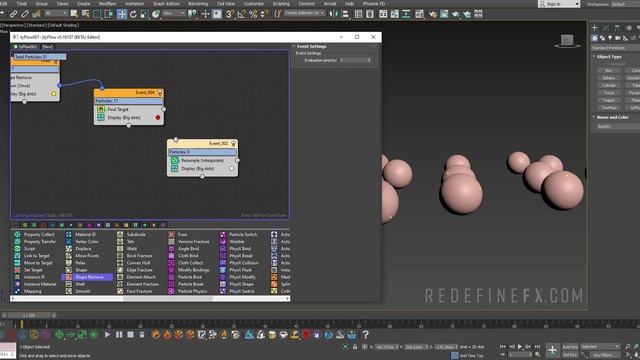Image resolution: width=640 pixels, height=360 pixels.
Task: Open the Rendering menu
Action: tap(198, 4)
